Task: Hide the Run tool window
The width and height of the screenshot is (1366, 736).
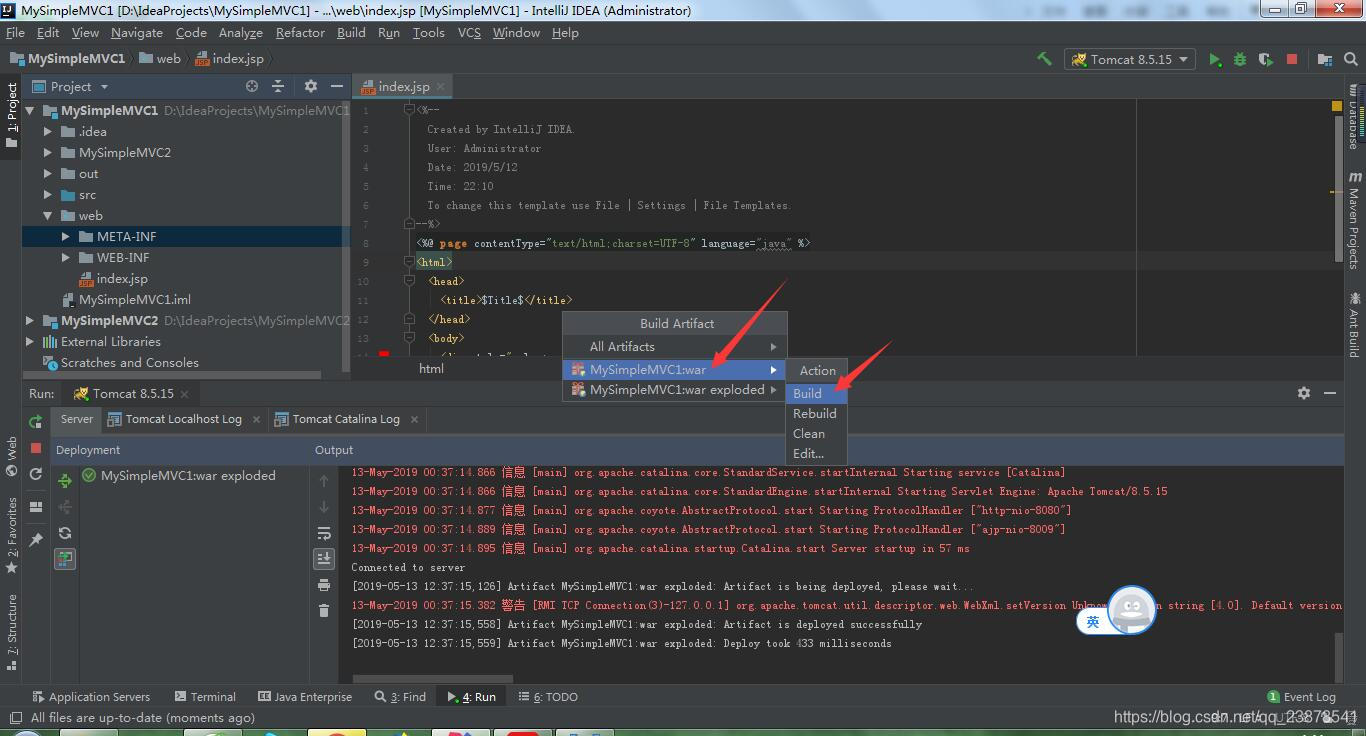Action: 1330,393
